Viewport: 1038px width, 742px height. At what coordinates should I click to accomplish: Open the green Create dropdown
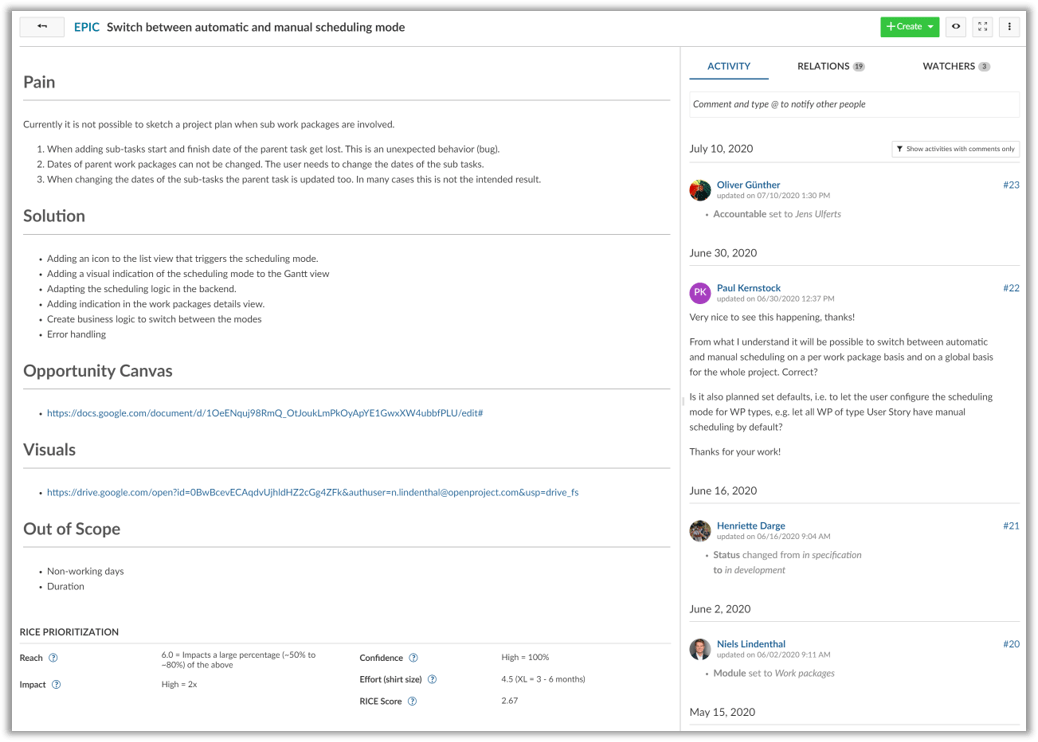pyautogui.click(x=909, y=27)
